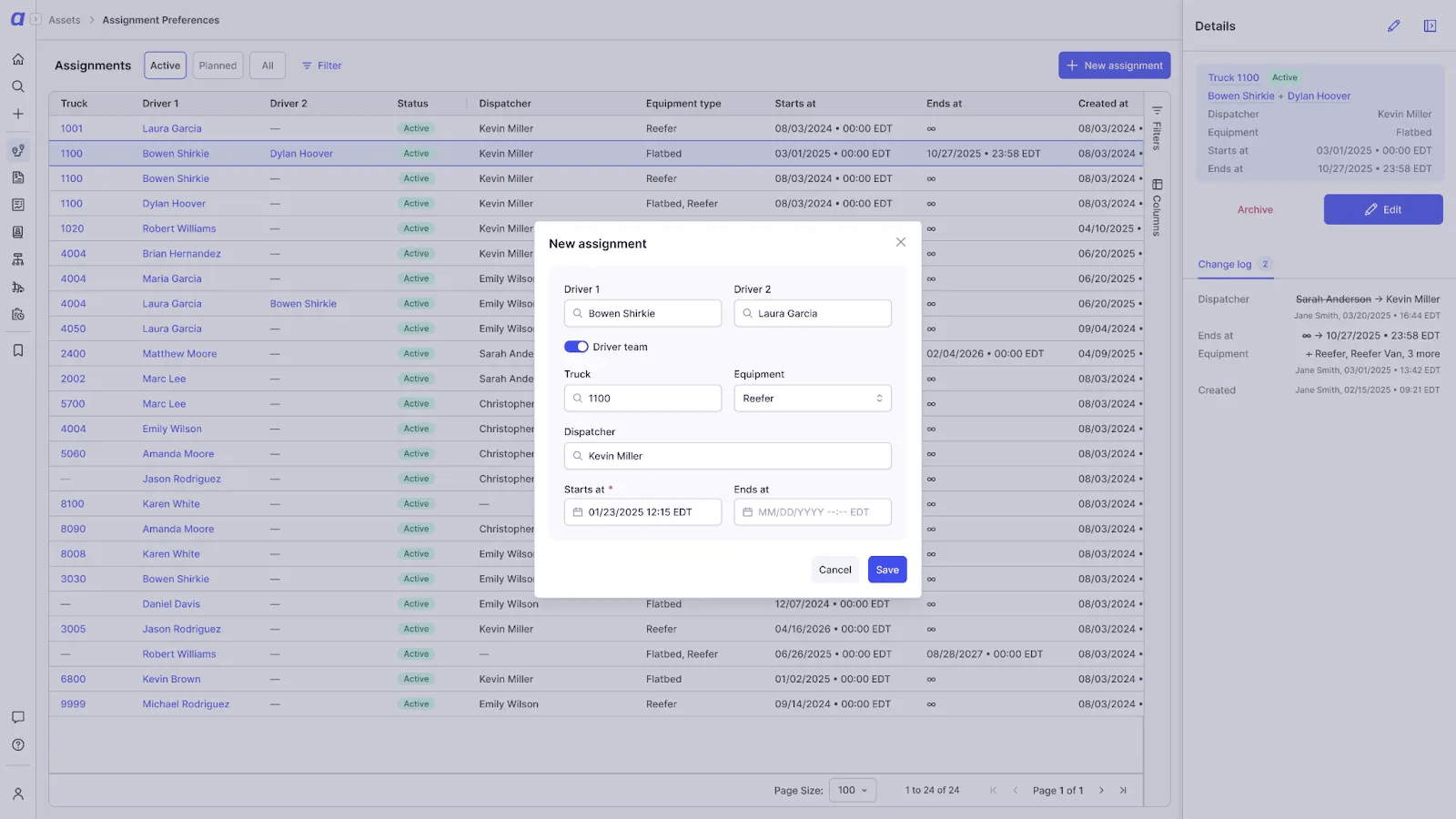Click the Edit button in Details
Image resolution: width=1456 pixels, height=819 pixels.
click(x=1383, y=209)
